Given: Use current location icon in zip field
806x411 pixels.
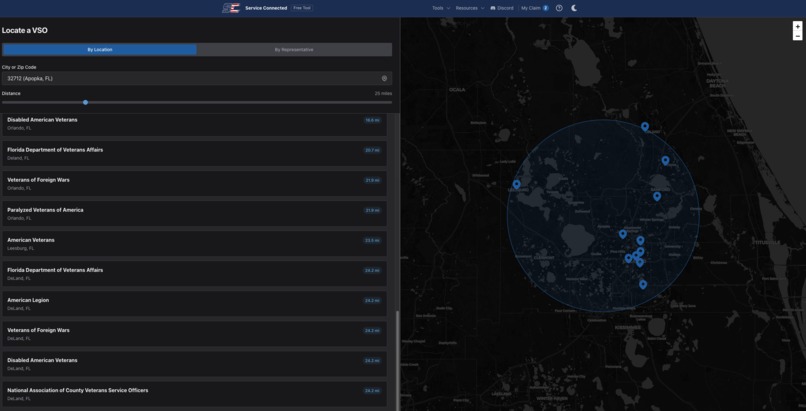Looking at the screenshot, I should click(x=384, y=79).
